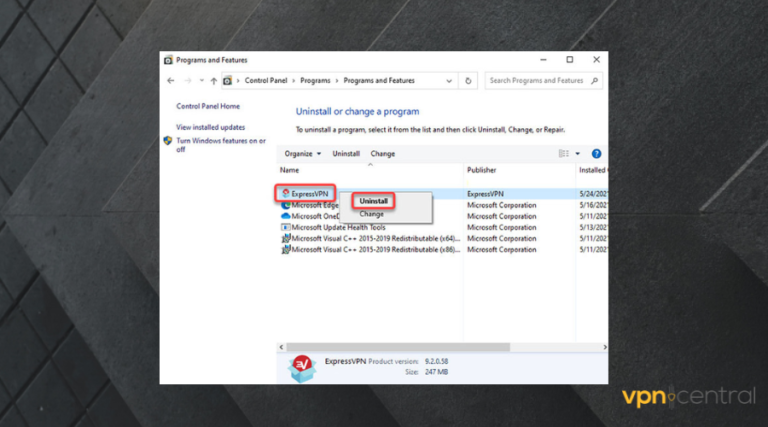The width and height of the screenshot is (768, 427).
Task: Choose Change from the context menu
Action: click(x=371, y=214)
